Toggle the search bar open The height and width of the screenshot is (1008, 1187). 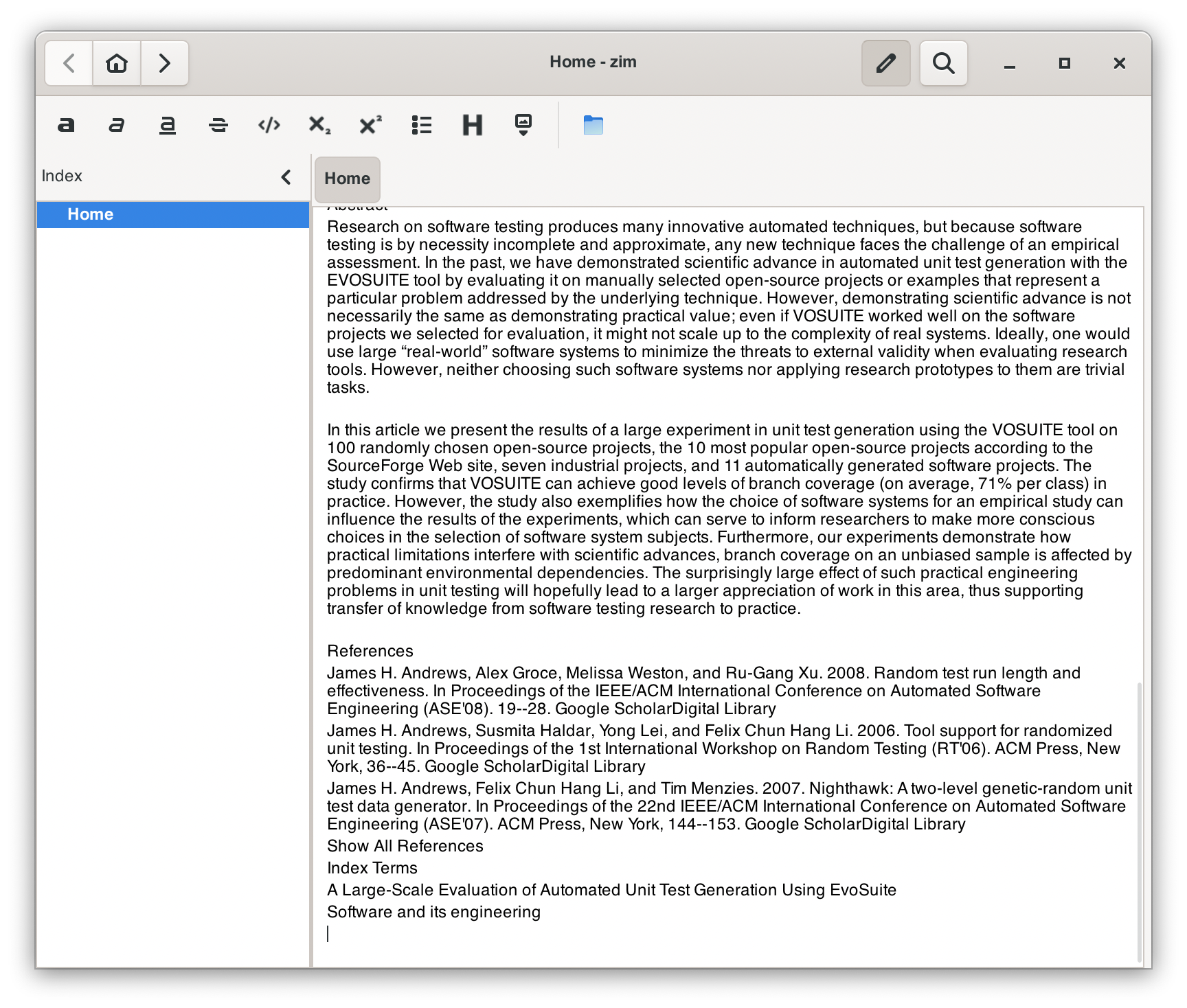coord(942,63)
